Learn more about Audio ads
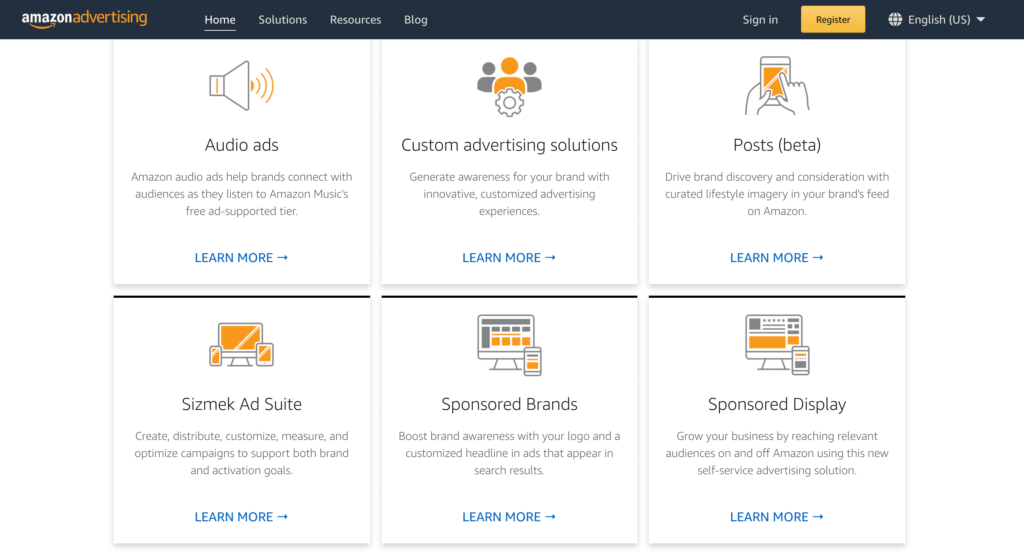This screenshot has height=552, width=1024. [241, 258]
